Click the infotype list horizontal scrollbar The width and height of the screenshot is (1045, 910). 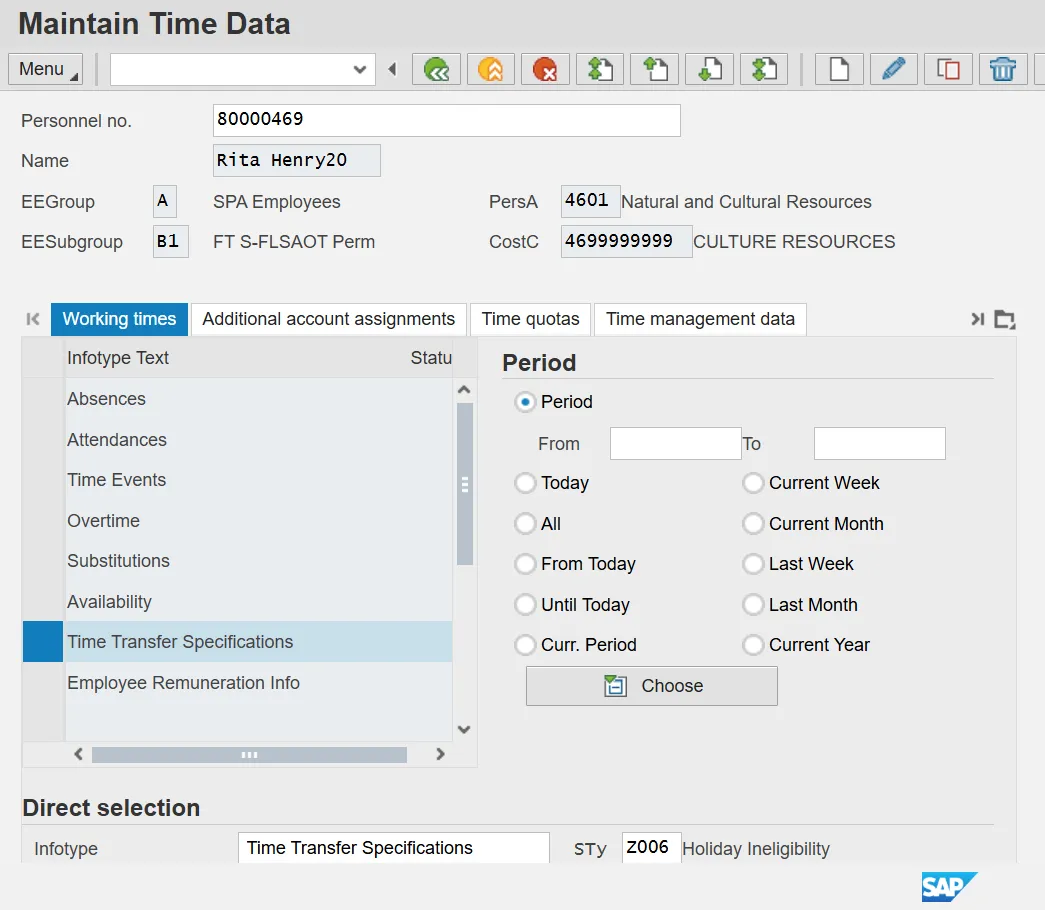(x=249, y=755)
